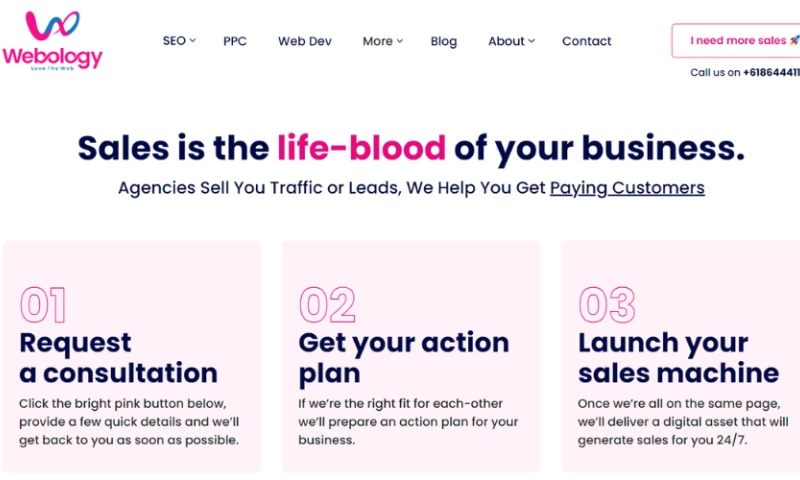The width and height of the screenshot is (800, 480).
Task: Click the rocket icon in sales button
Action: pyautogui.click(x=794, y=41)
